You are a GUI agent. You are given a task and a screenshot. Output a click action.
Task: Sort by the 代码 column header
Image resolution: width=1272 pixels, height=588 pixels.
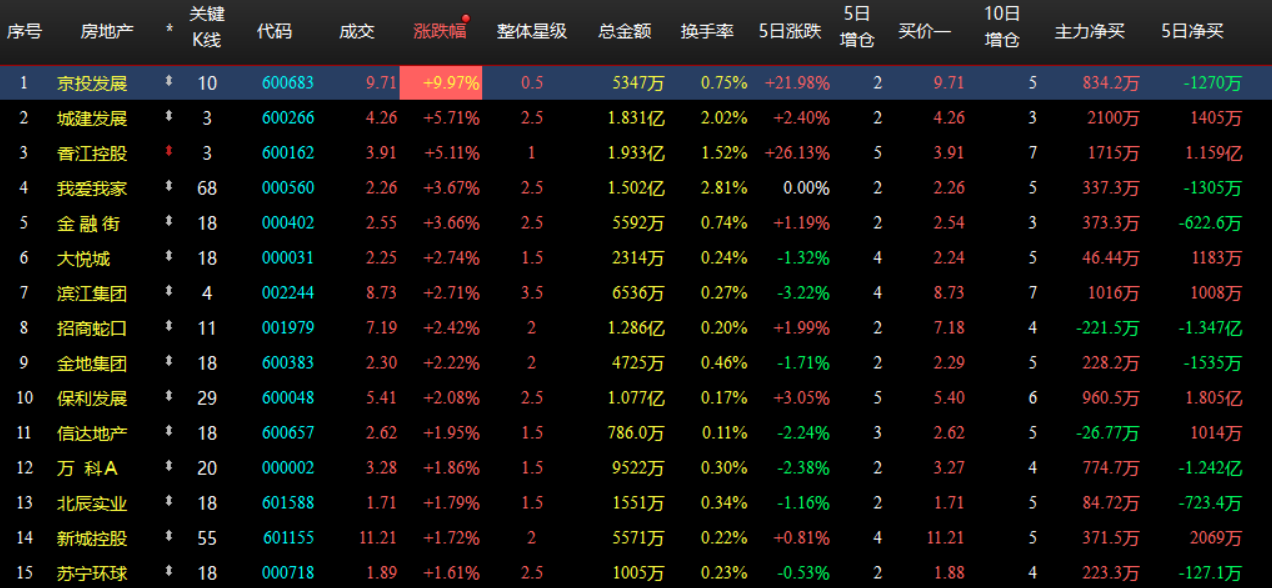(x=275, y=31)
